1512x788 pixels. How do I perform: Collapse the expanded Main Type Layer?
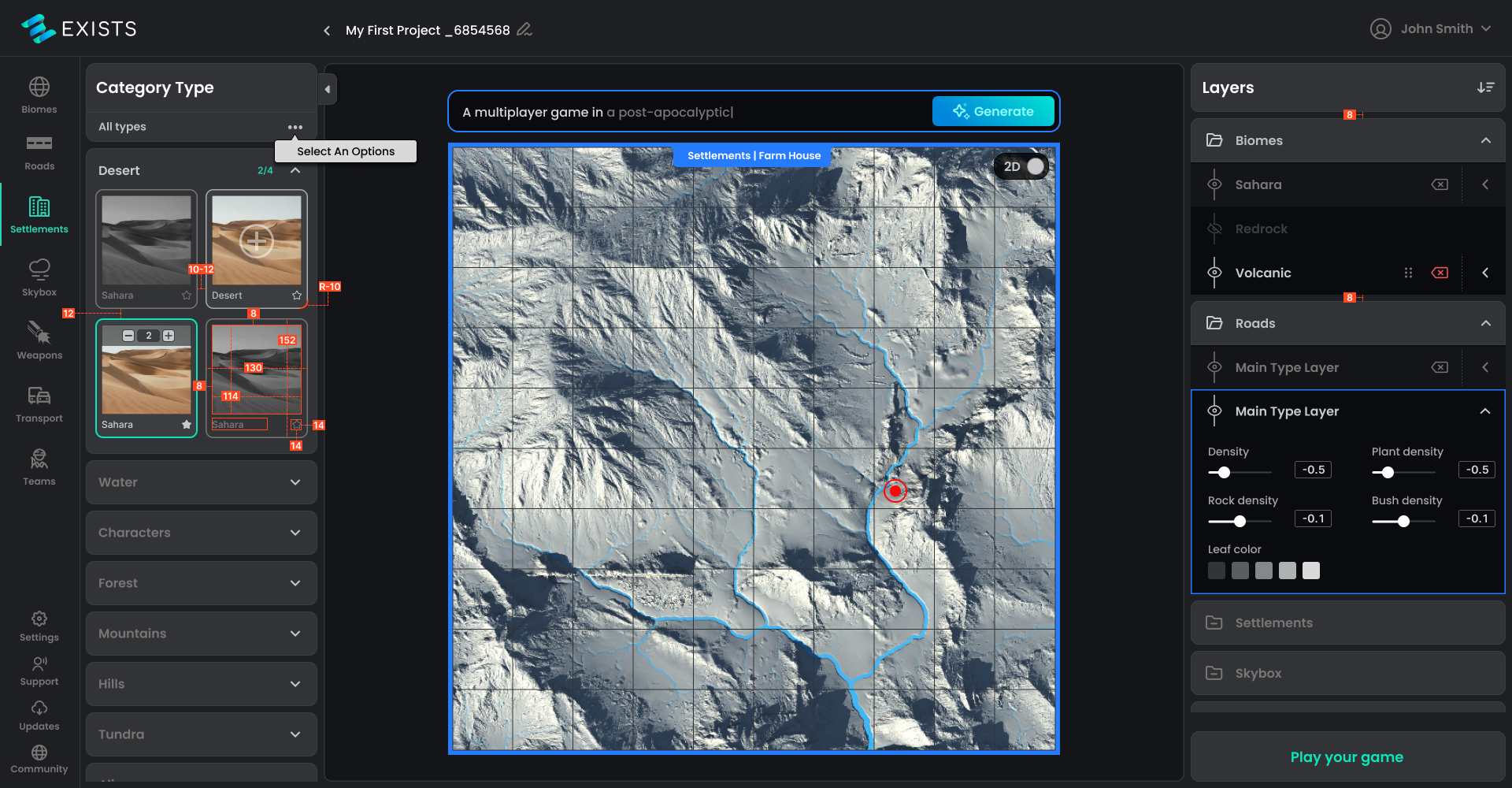[1485, 411]
